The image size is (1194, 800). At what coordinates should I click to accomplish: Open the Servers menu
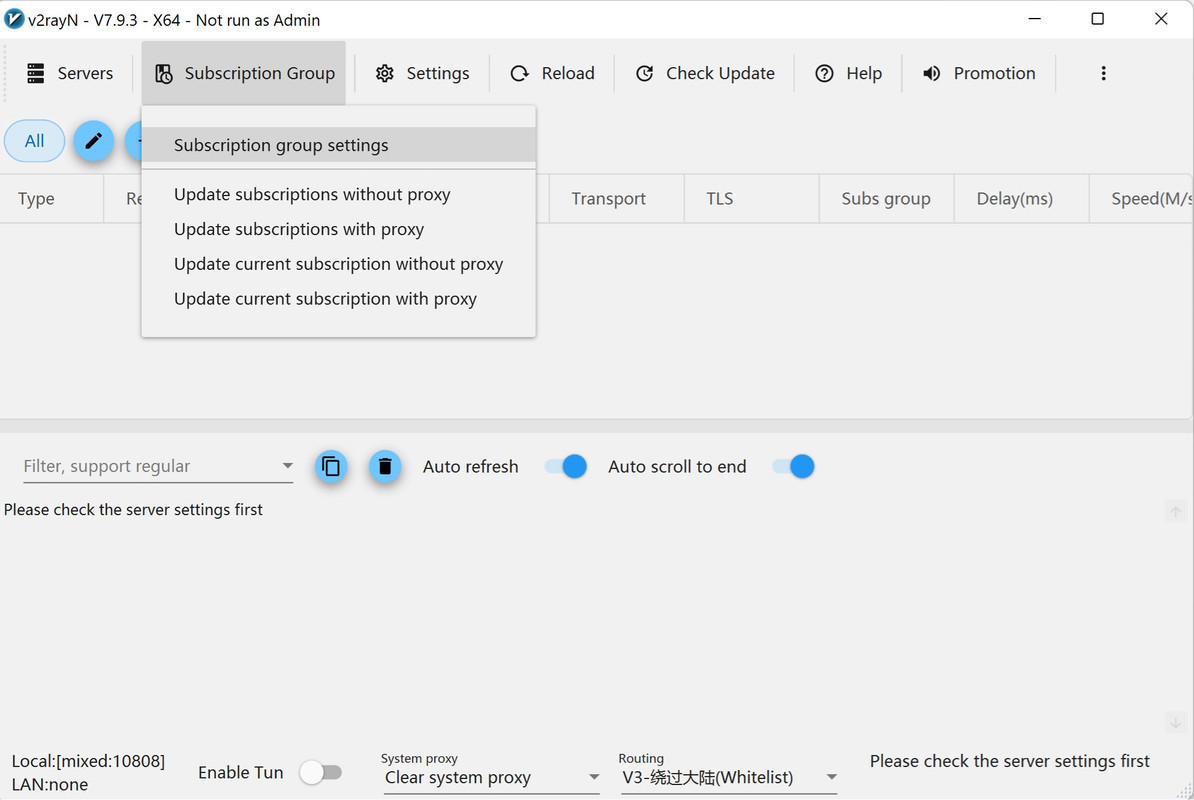coord(69,73)
